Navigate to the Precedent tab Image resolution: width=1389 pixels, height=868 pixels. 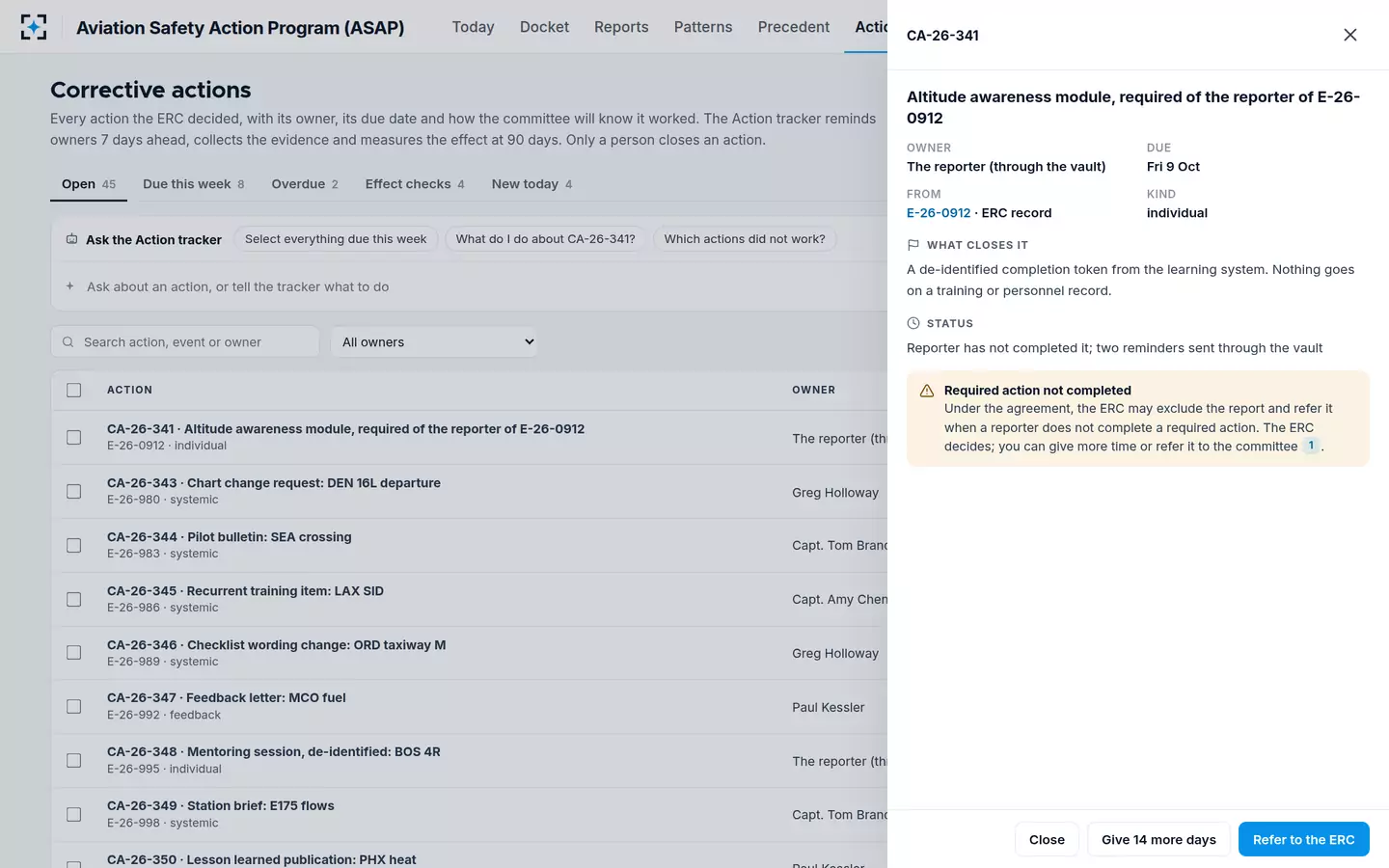click(794, 27)
